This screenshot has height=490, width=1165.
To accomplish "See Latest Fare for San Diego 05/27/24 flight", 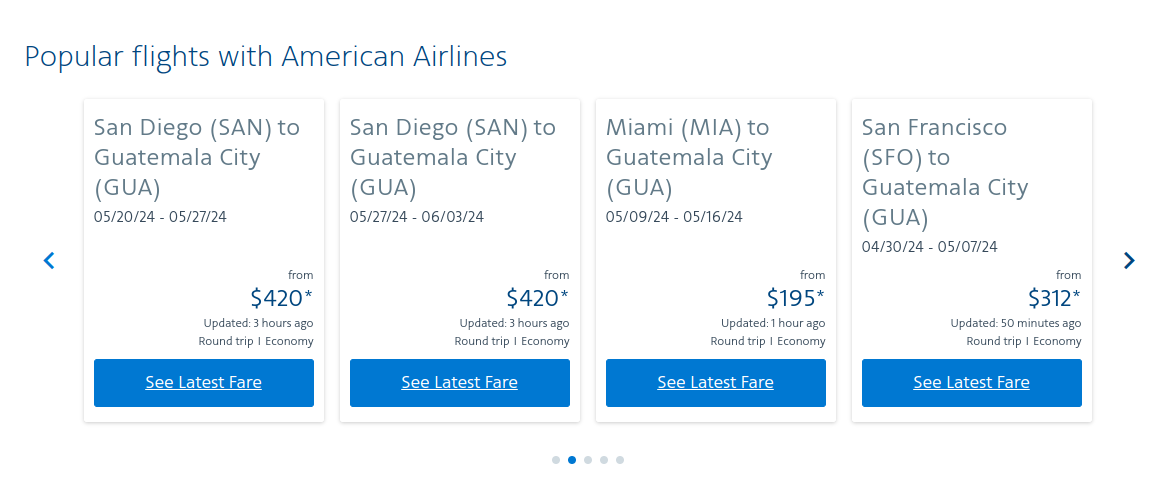I will pyautogui.click(x=459, y=382).
